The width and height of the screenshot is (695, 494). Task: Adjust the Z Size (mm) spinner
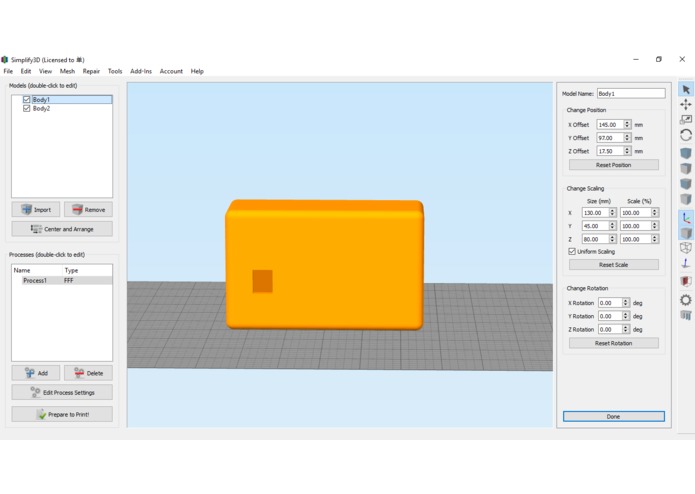(x=612, y=239)
